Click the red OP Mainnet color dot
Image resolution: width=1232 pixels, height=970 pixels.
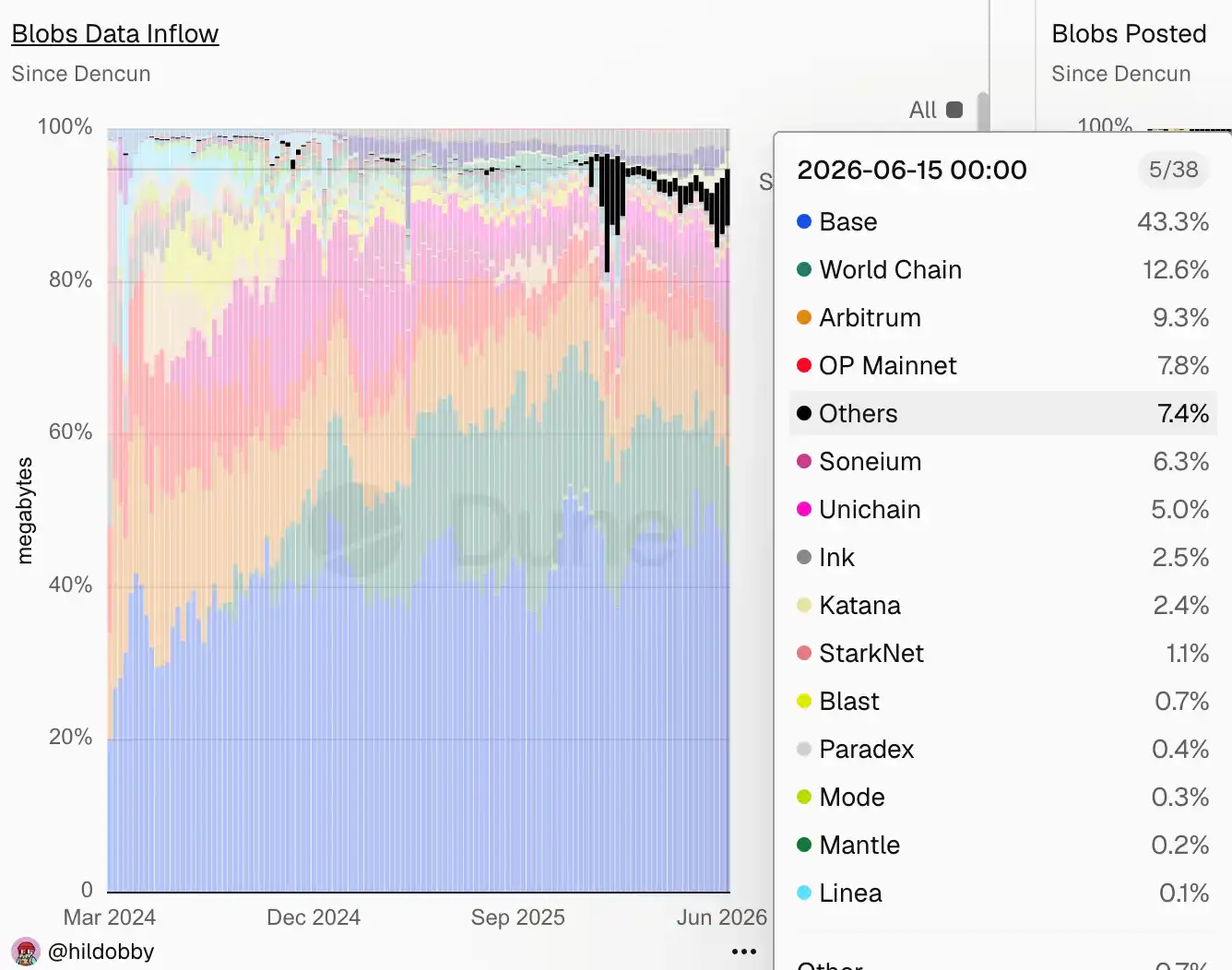pos(804,365)
